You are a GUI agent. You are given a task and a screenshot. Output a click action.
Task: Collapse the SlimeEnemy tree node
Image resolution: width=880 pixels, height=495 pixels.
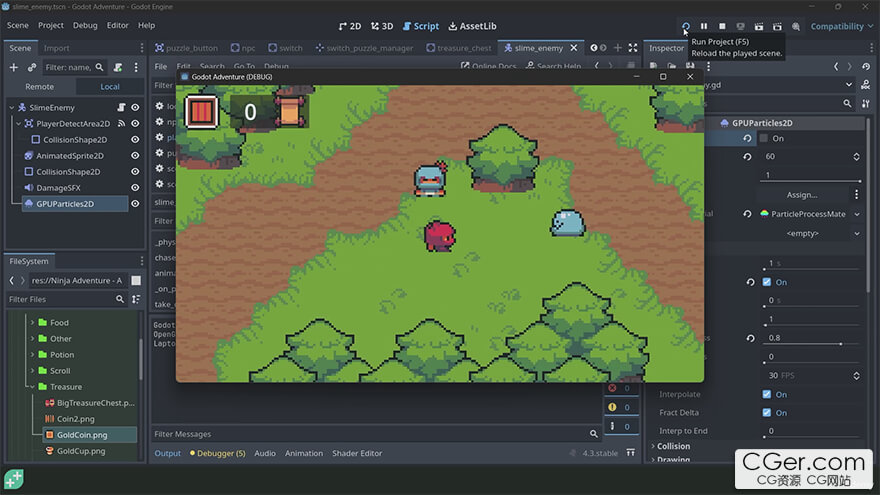click(12, 107)
